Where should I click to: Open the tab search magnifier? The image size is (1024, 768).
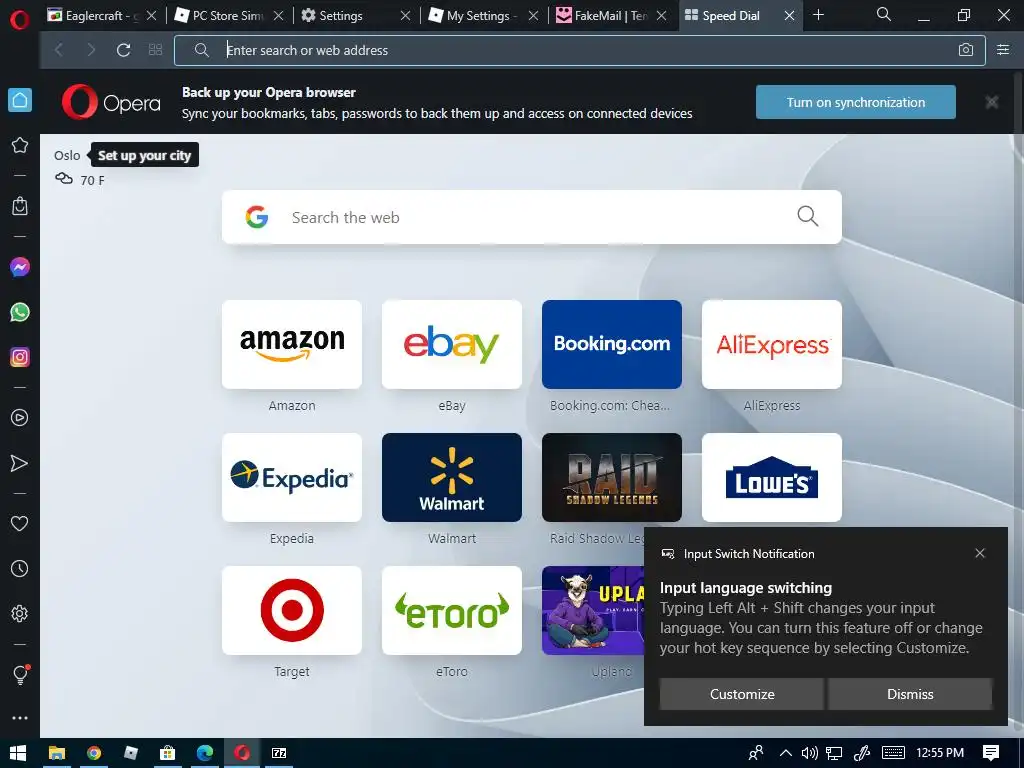coord(884,14)
